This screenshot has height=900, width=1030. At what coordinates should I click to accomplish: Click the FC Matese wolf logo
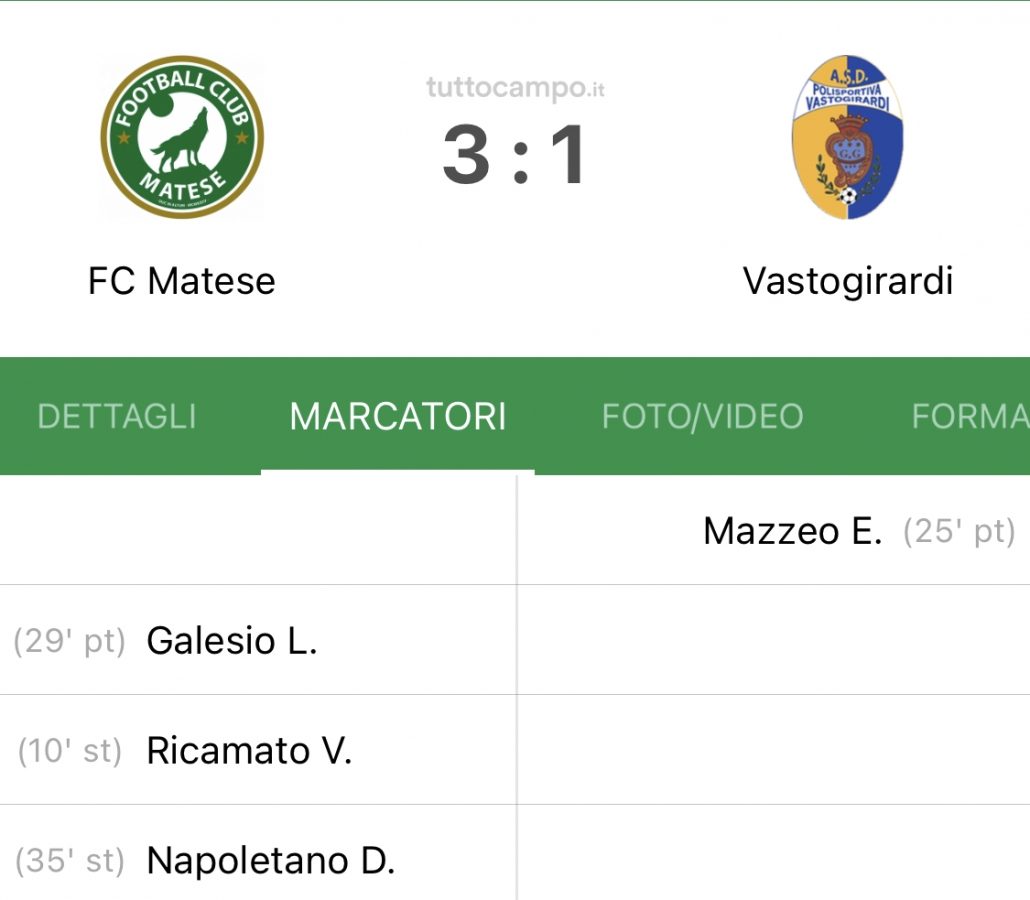[x=182, y=137]
